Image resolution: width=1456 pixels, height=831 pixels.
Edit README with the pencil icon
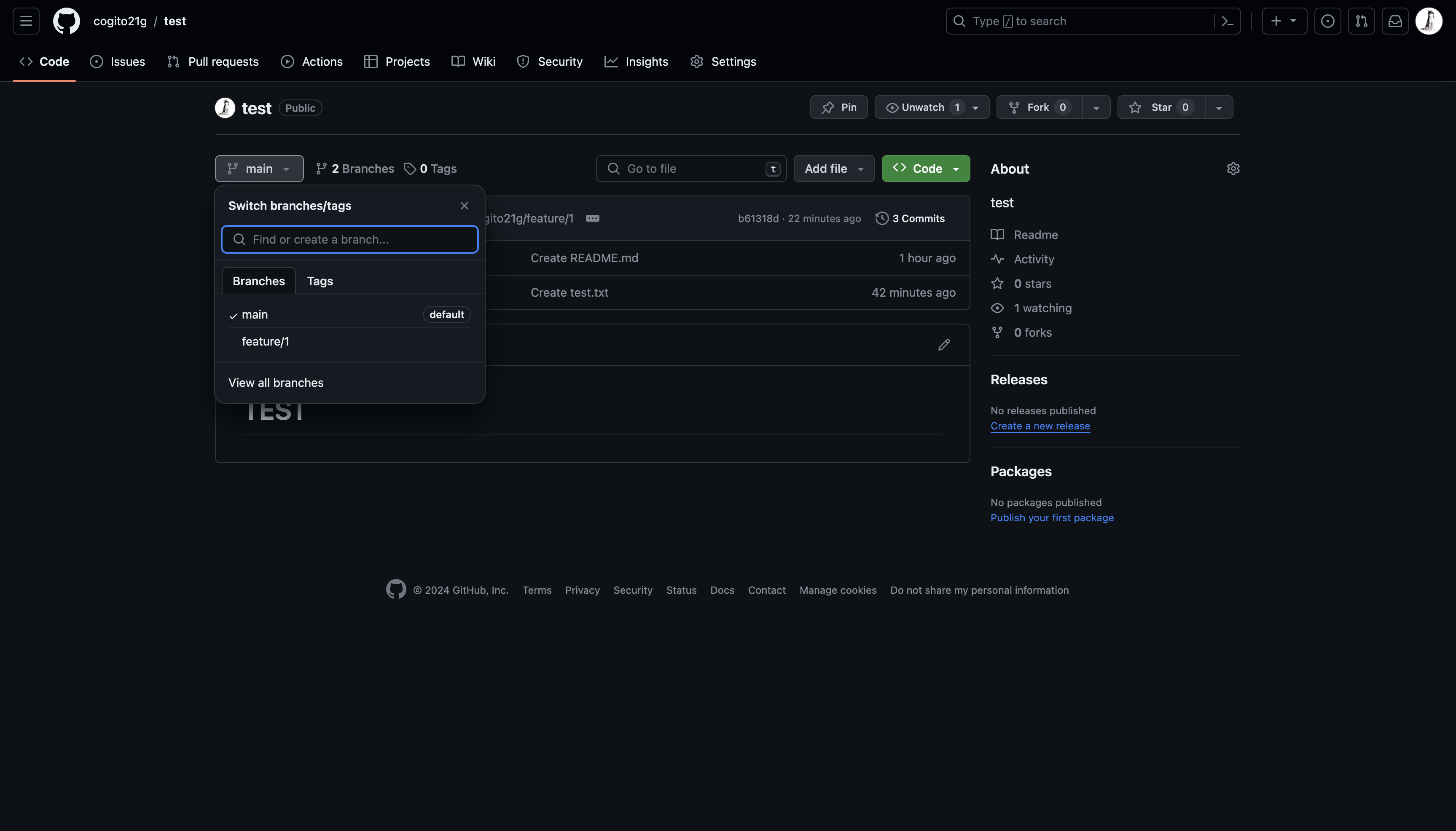click(944, 344)
